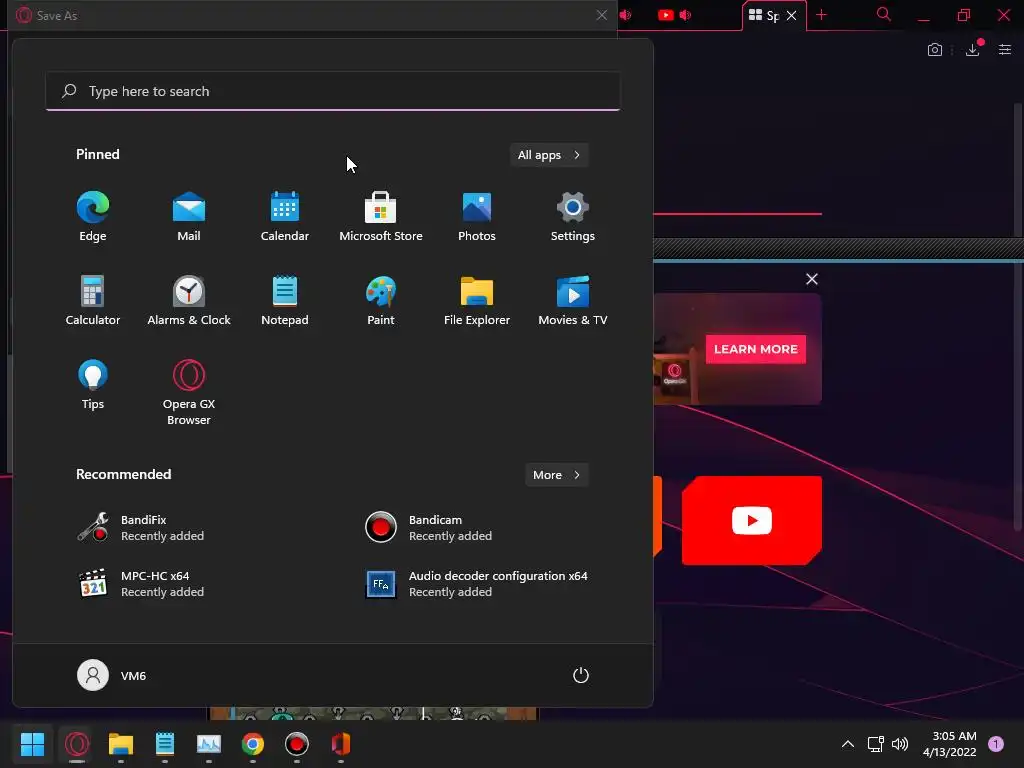Click the Opera page vertical scrollbar

pos(1017,317)
